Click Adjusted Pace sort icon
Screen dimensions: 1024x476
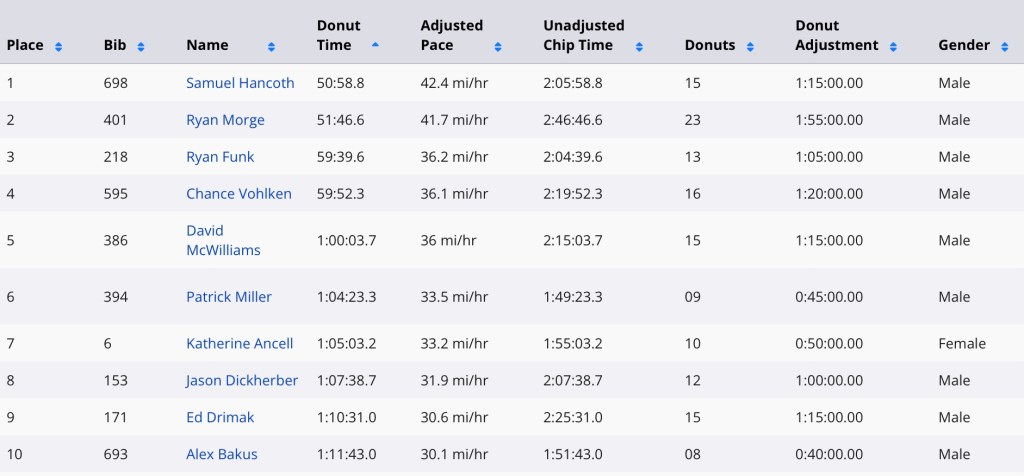coord(498,46)
